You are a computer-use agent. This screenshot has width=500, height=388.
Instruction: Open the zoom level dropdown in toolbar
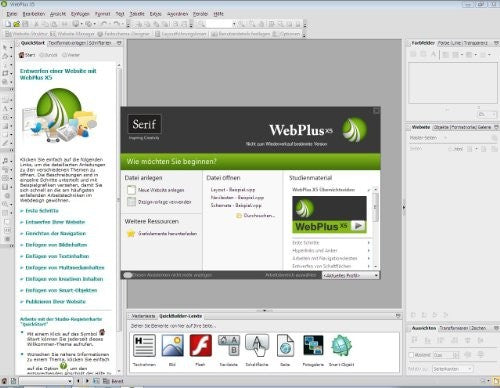[234, 24]
